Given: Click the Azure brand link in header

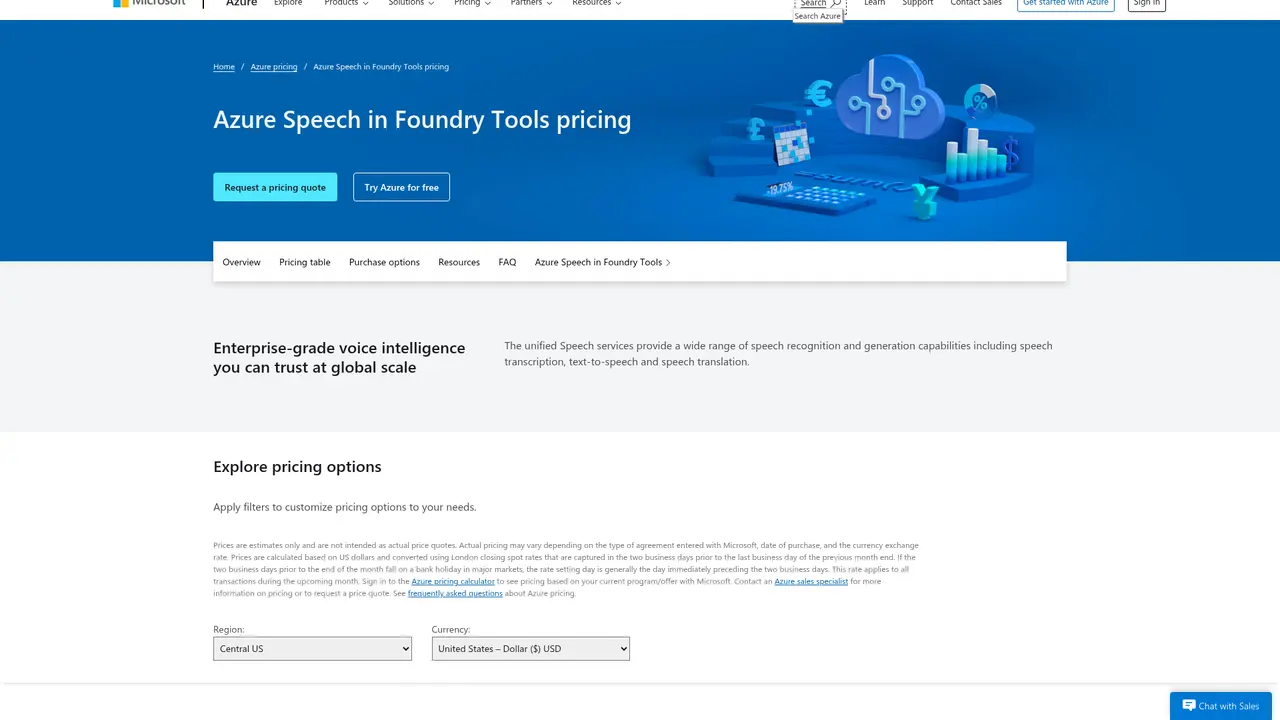Looking at the screenshot, I should point(241,3).
